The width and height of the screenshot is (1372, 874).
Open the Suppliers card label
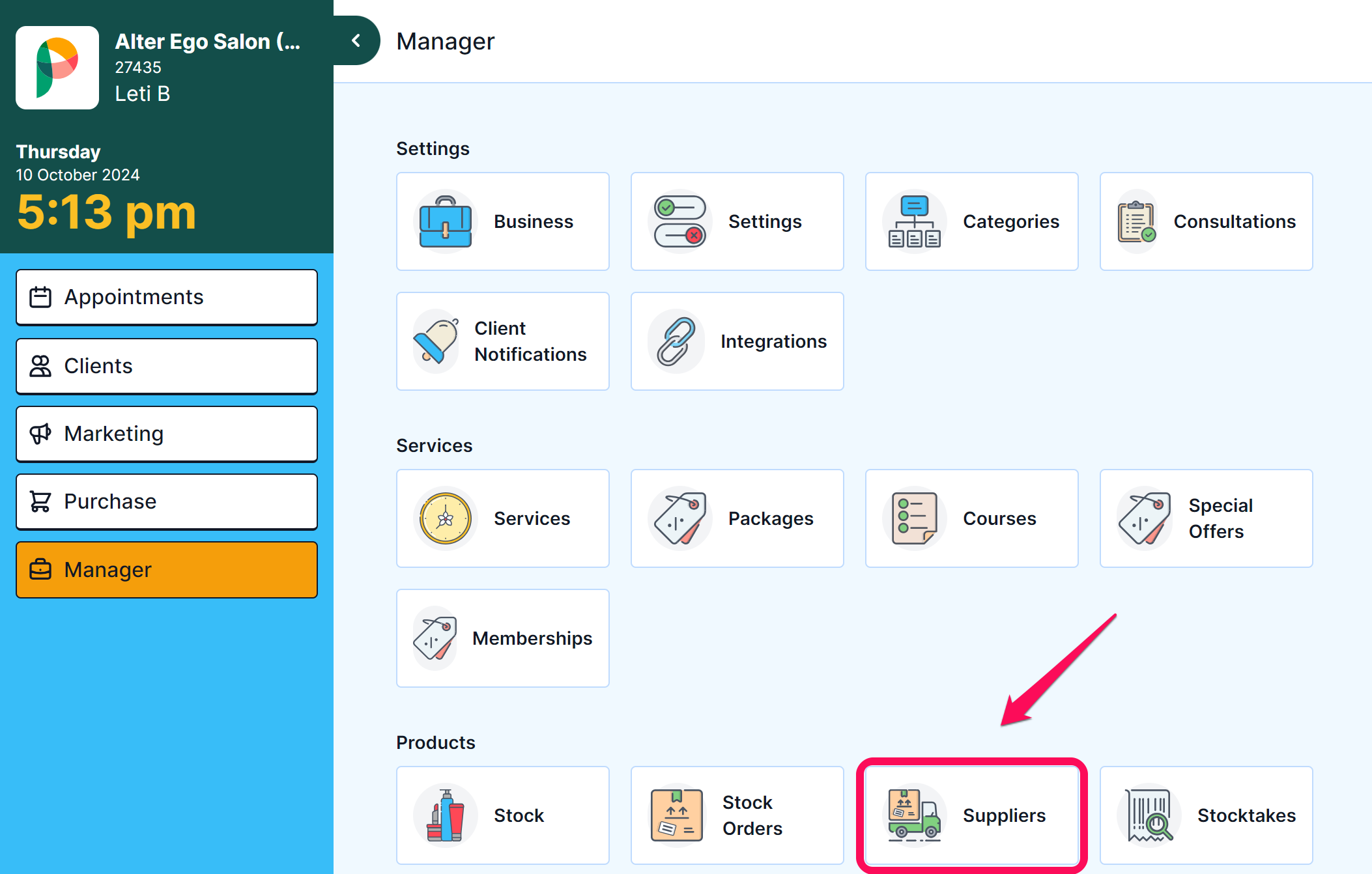point(1004,815)
